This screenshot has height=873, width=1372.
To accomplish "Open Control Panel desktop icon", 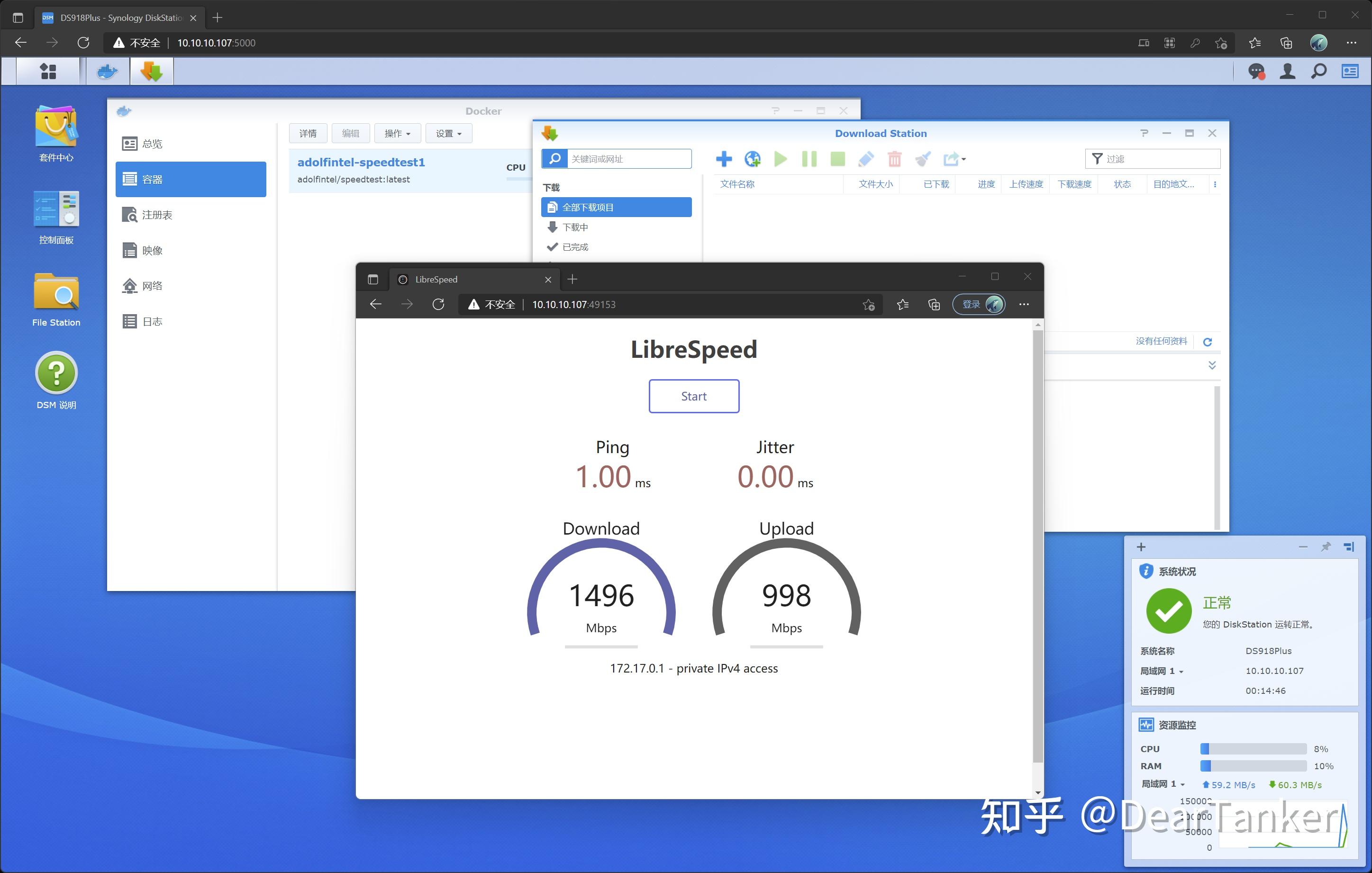I will click(56, 217).
